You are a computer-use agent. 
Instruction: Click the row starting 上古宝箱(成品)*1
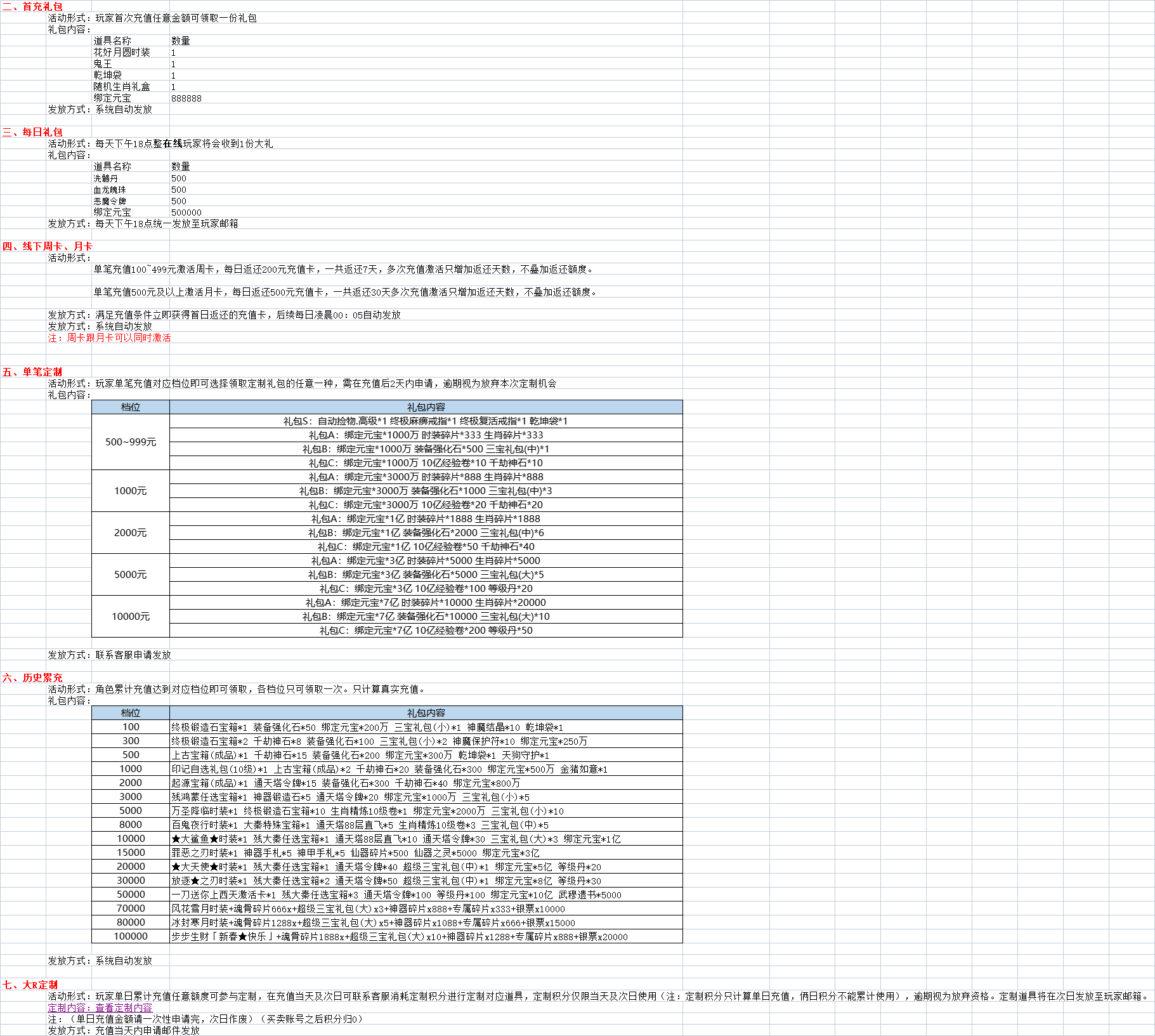pos(426,754)
